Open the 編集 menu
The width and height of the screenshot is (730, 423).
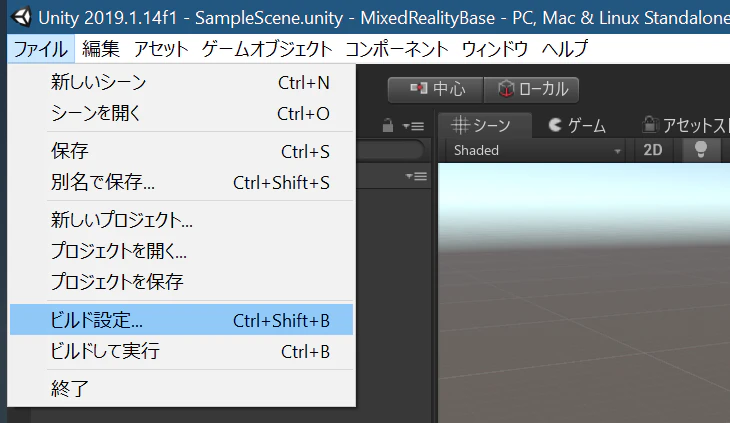[101, 49]
